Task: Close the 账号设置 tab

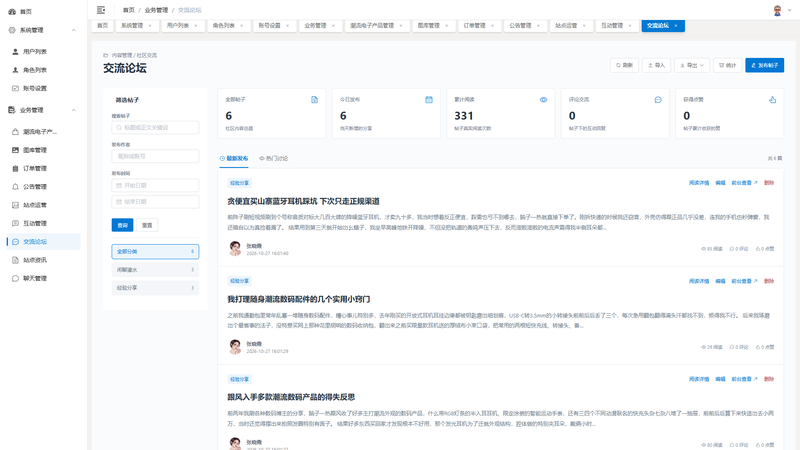Action: (287, 26)
